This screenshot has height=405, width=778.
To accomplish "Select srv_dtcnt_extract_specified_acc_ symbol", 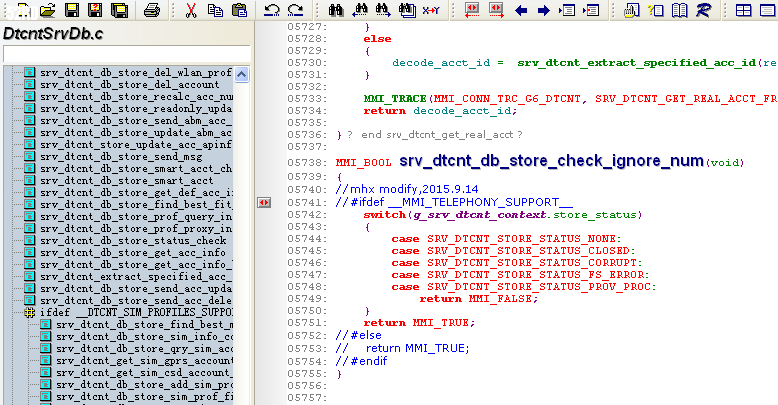I will point(136,276).
